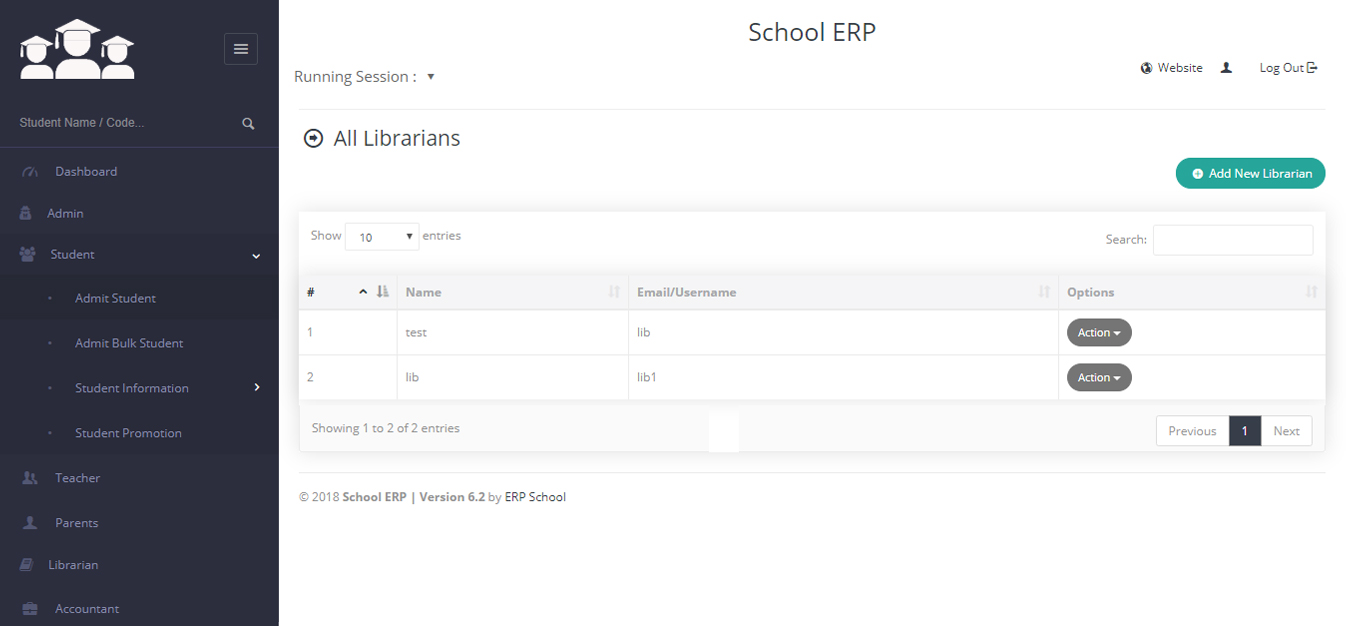Click the hamburger menu toggle icon
Viewport: 1346px width, 626px height.
pos(240,49)
